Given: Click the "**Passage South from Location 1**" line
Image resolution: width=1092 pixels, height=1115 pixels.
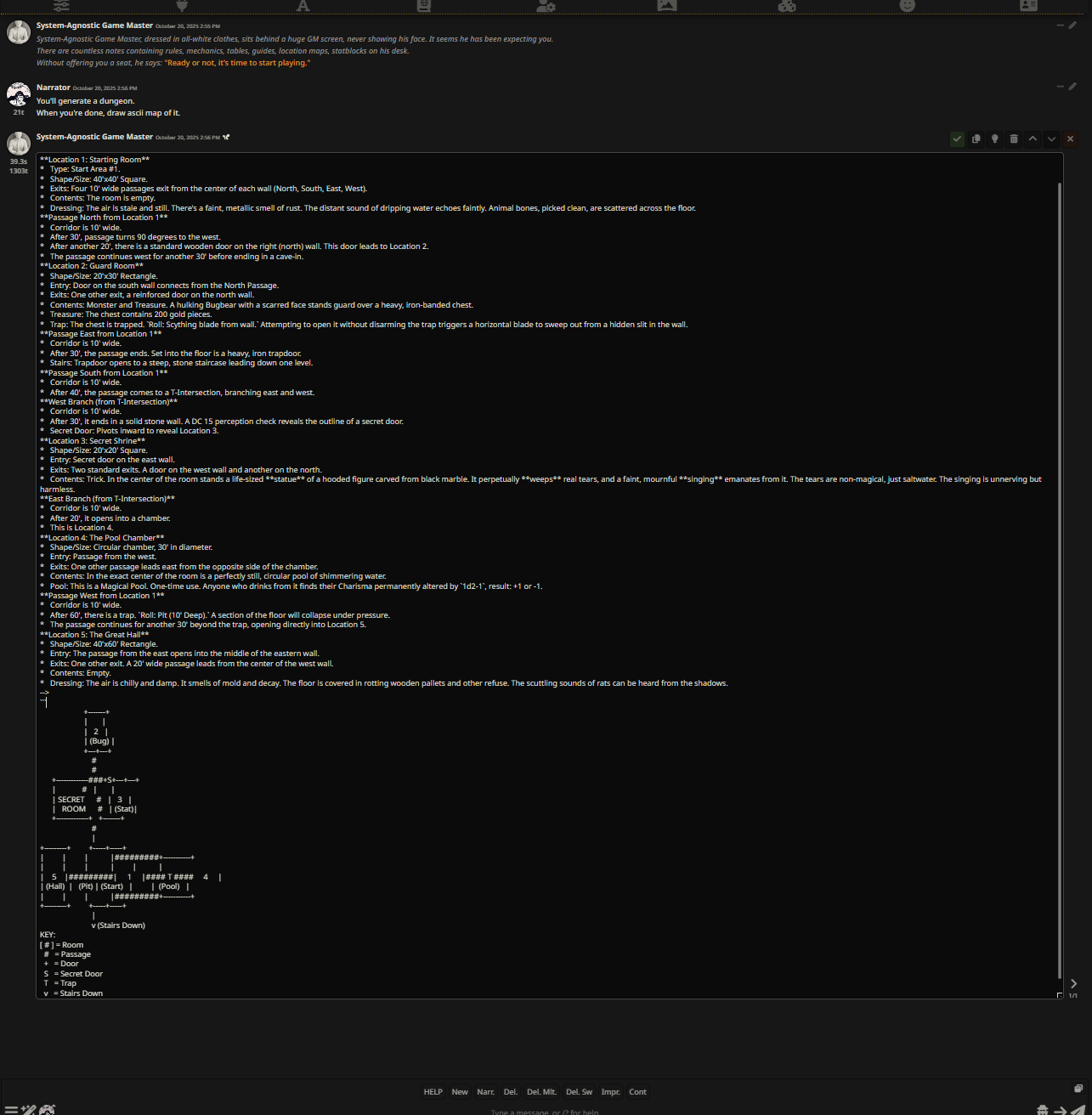Looking at the screenshot, I should [104, 373].
